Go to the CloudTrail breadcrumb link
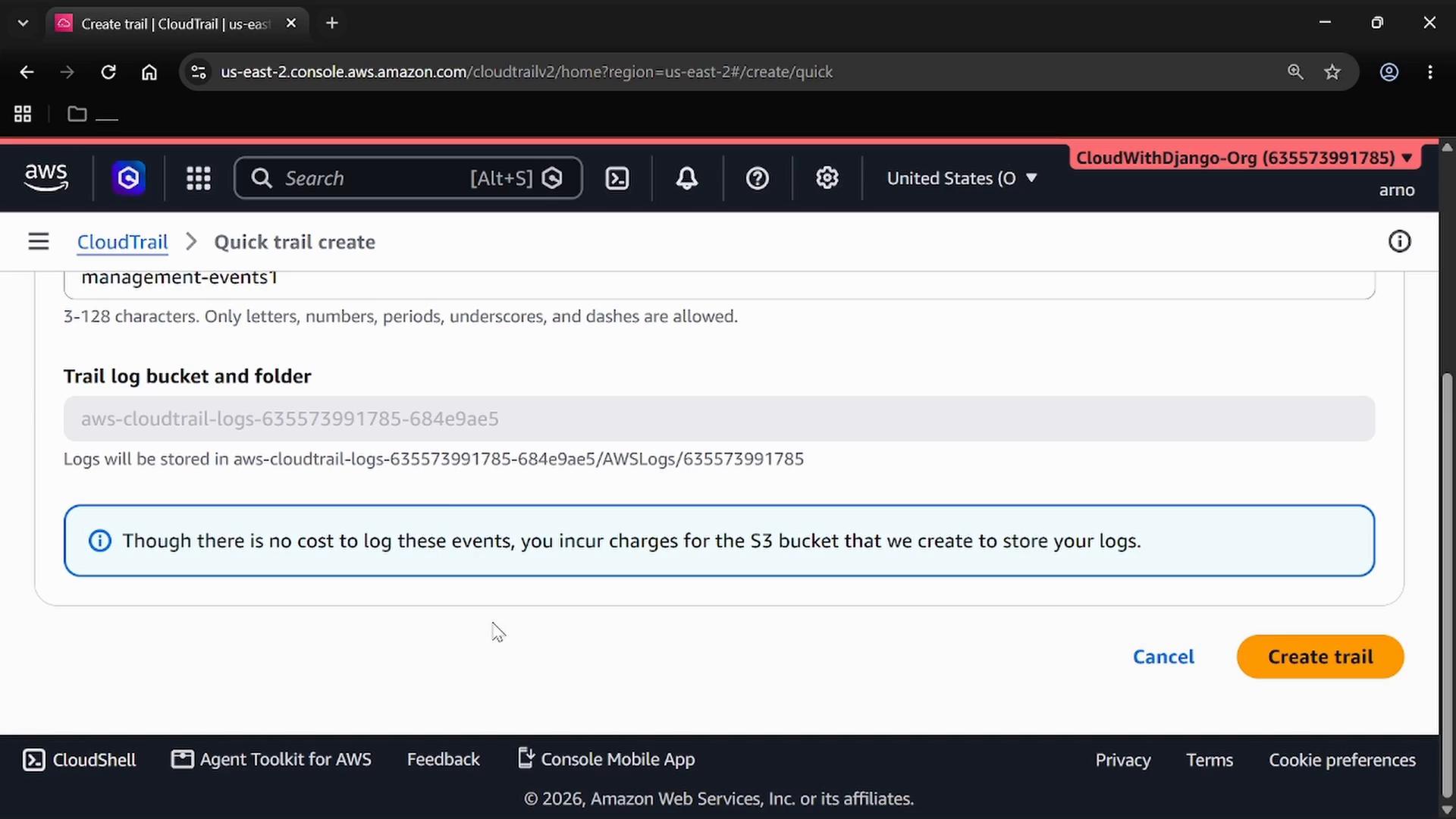The height and width of the screenshot is (819, 1456). (122, 242)
